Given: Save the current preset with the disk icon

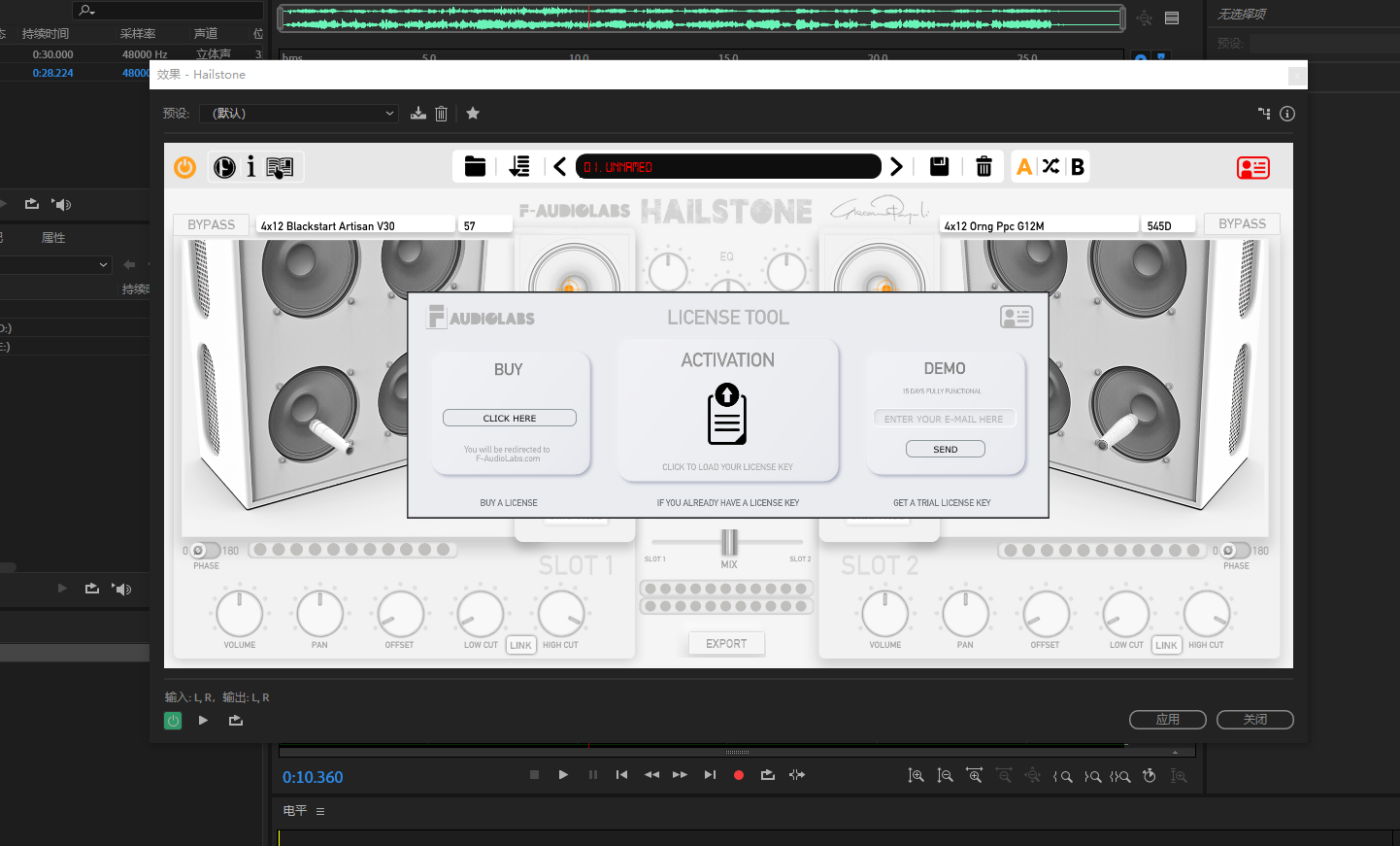Looking at the screenshot, I should (x=939, y=166).
